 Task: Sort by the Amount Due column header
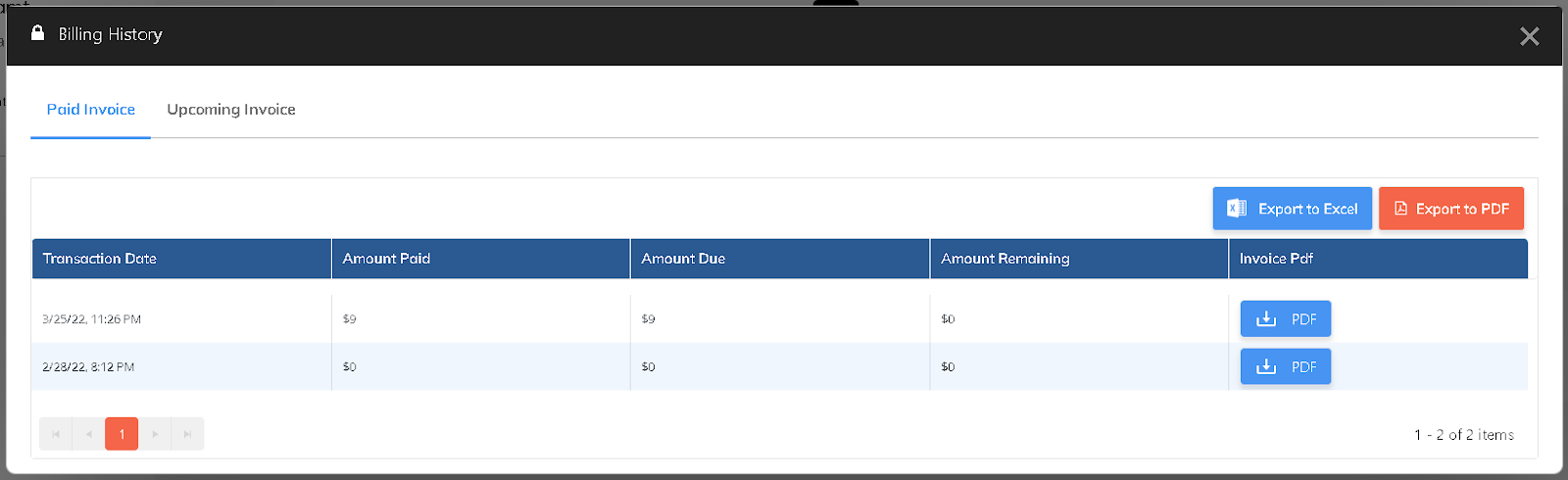683,259
